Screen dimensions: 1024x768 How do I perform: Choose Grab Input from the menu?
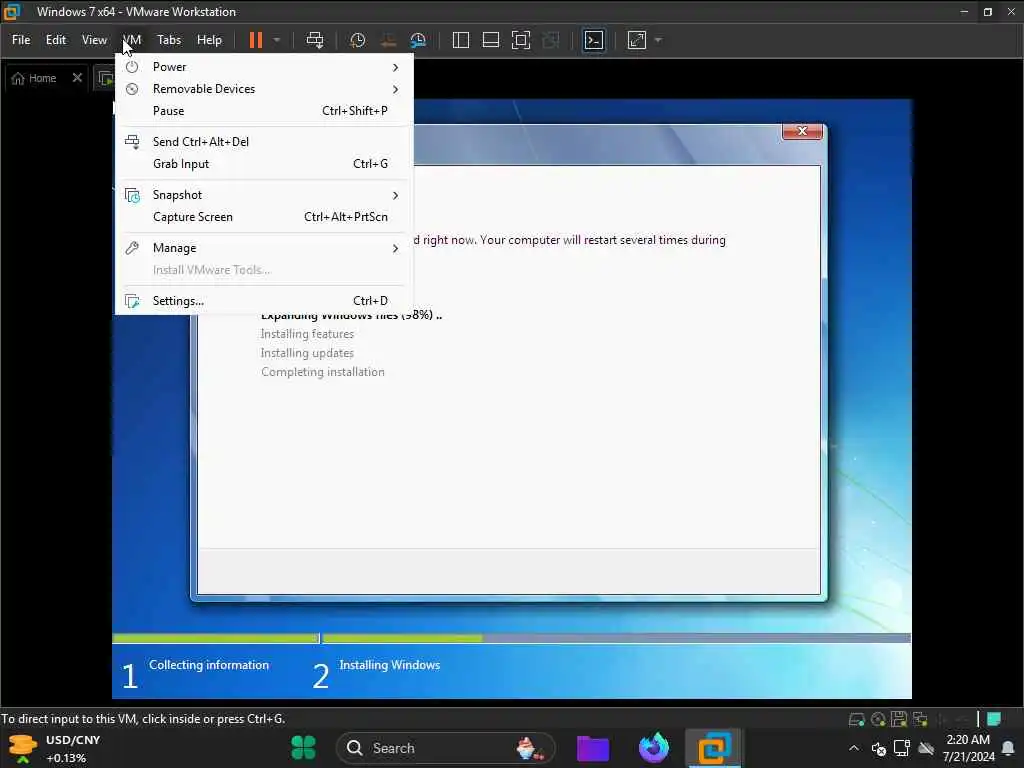(x=264, y=164)
